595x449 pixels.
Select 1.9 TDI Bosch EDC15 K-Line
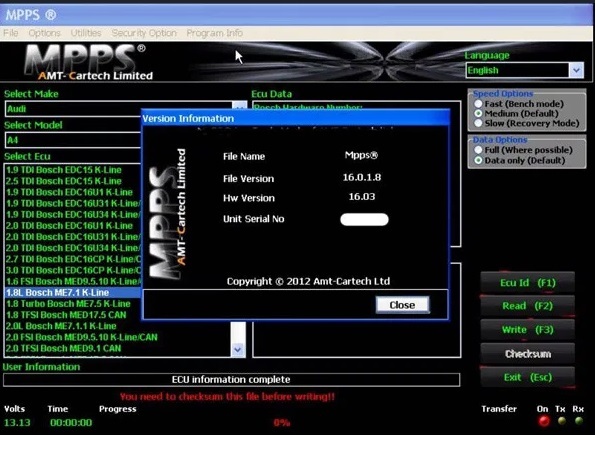tap(64, 170)
